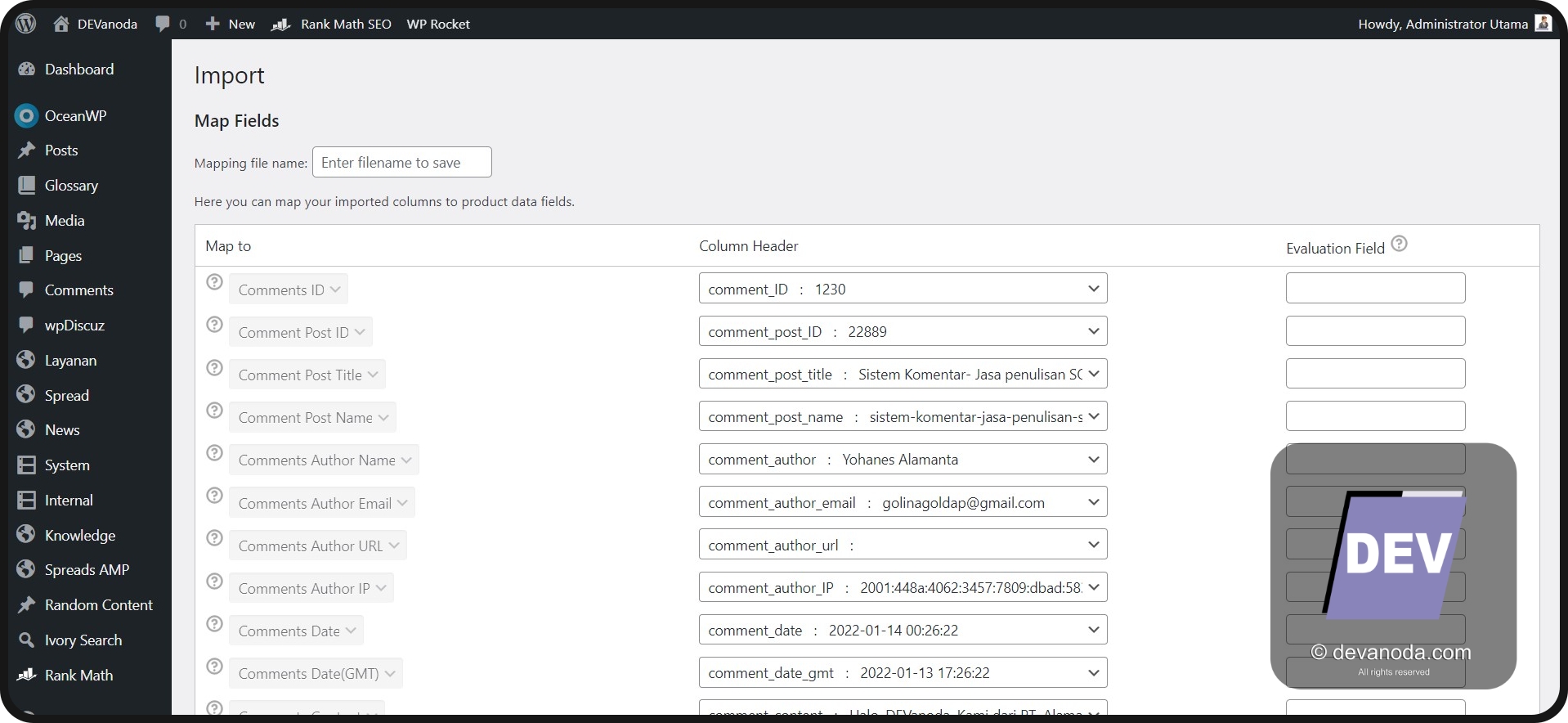Expand the comment_date column header dropdown
The width and height of the screenshot is (1568, 723).
pos(903,630)
